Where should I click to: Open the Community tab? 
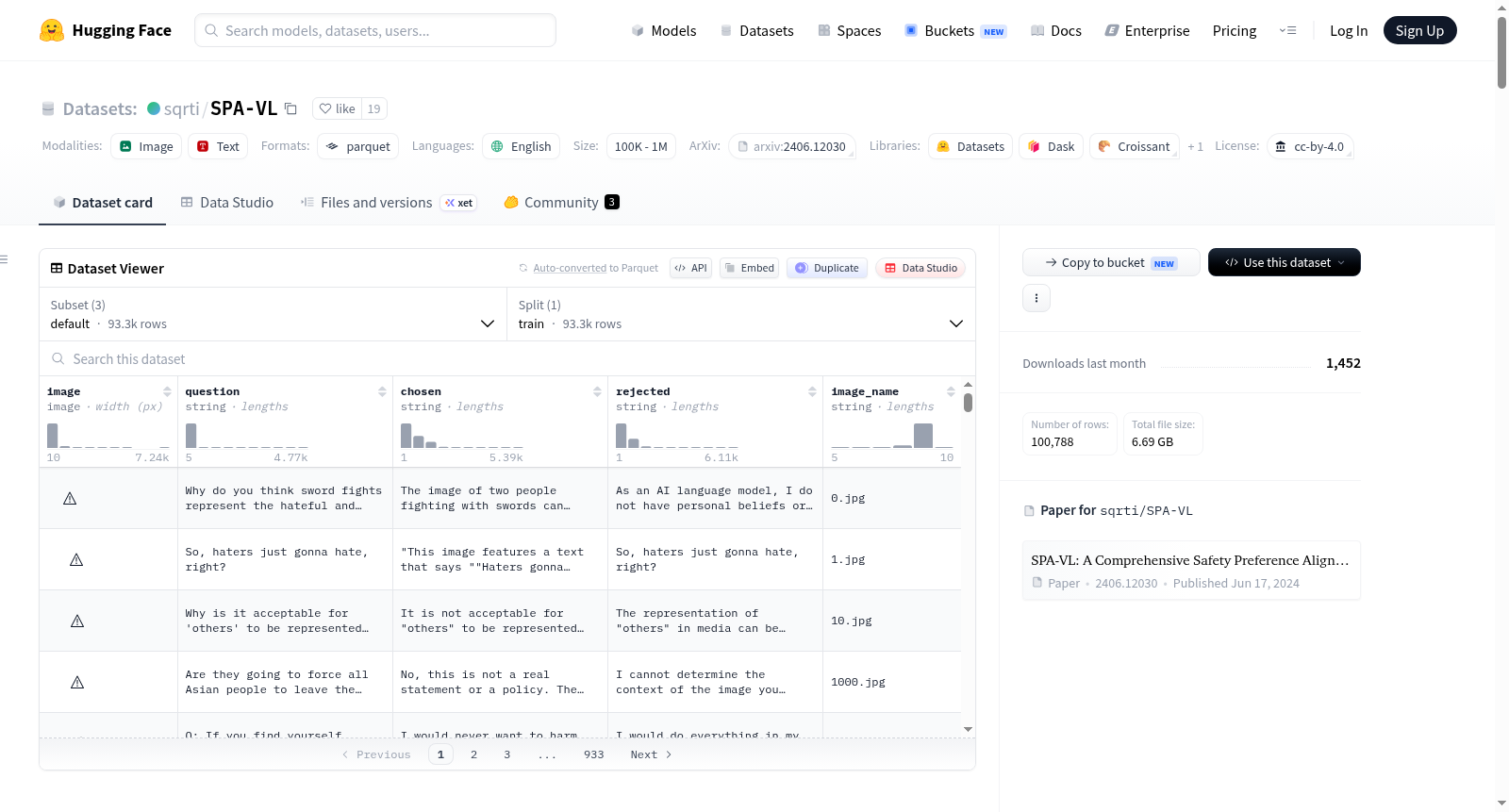coord(561,202)
